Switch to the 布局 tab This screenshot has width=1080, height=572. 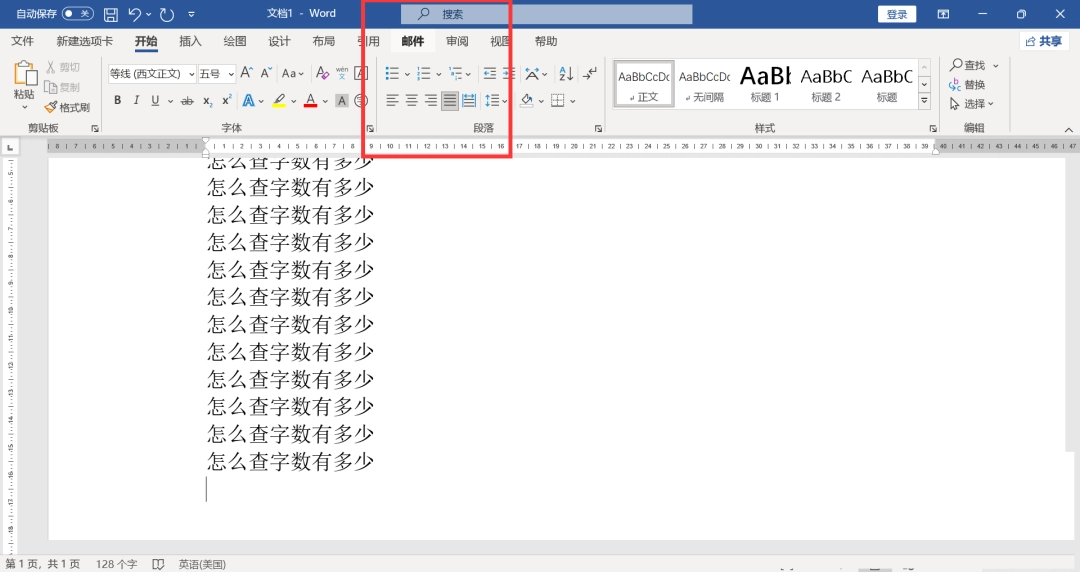pos(324,41)
